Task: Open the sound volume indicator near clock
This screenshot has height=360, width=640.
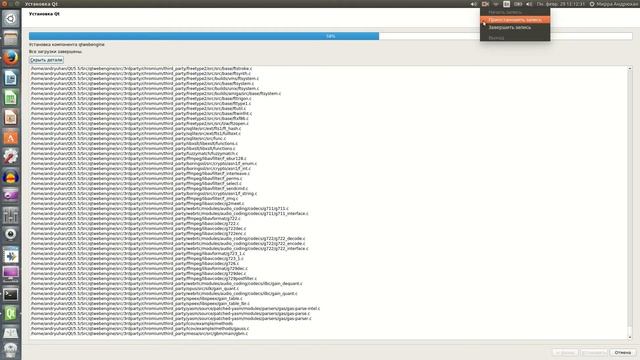Action: [529, 4]
